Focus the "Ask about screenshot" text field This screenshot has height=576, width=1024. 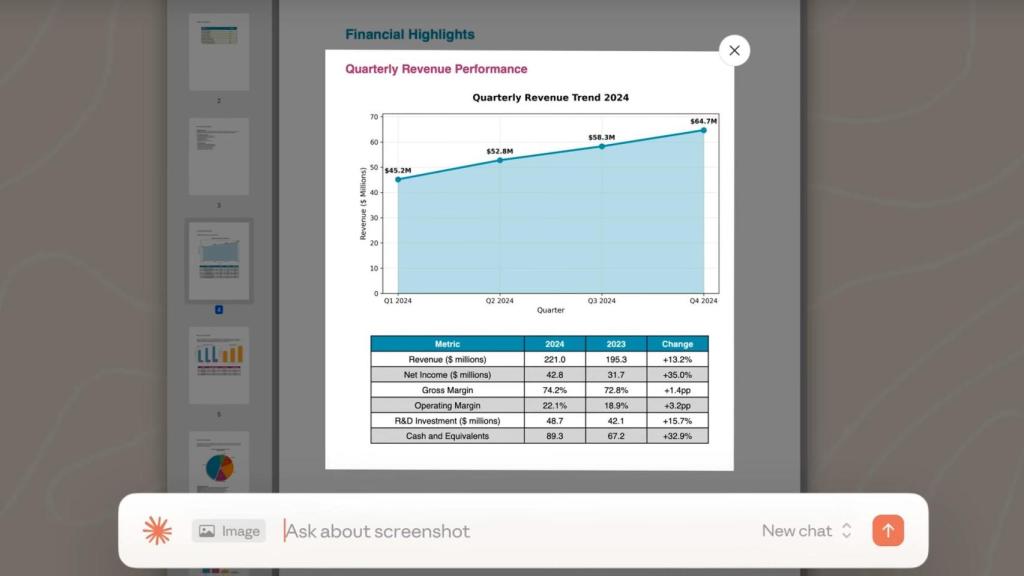coord(500,531)
